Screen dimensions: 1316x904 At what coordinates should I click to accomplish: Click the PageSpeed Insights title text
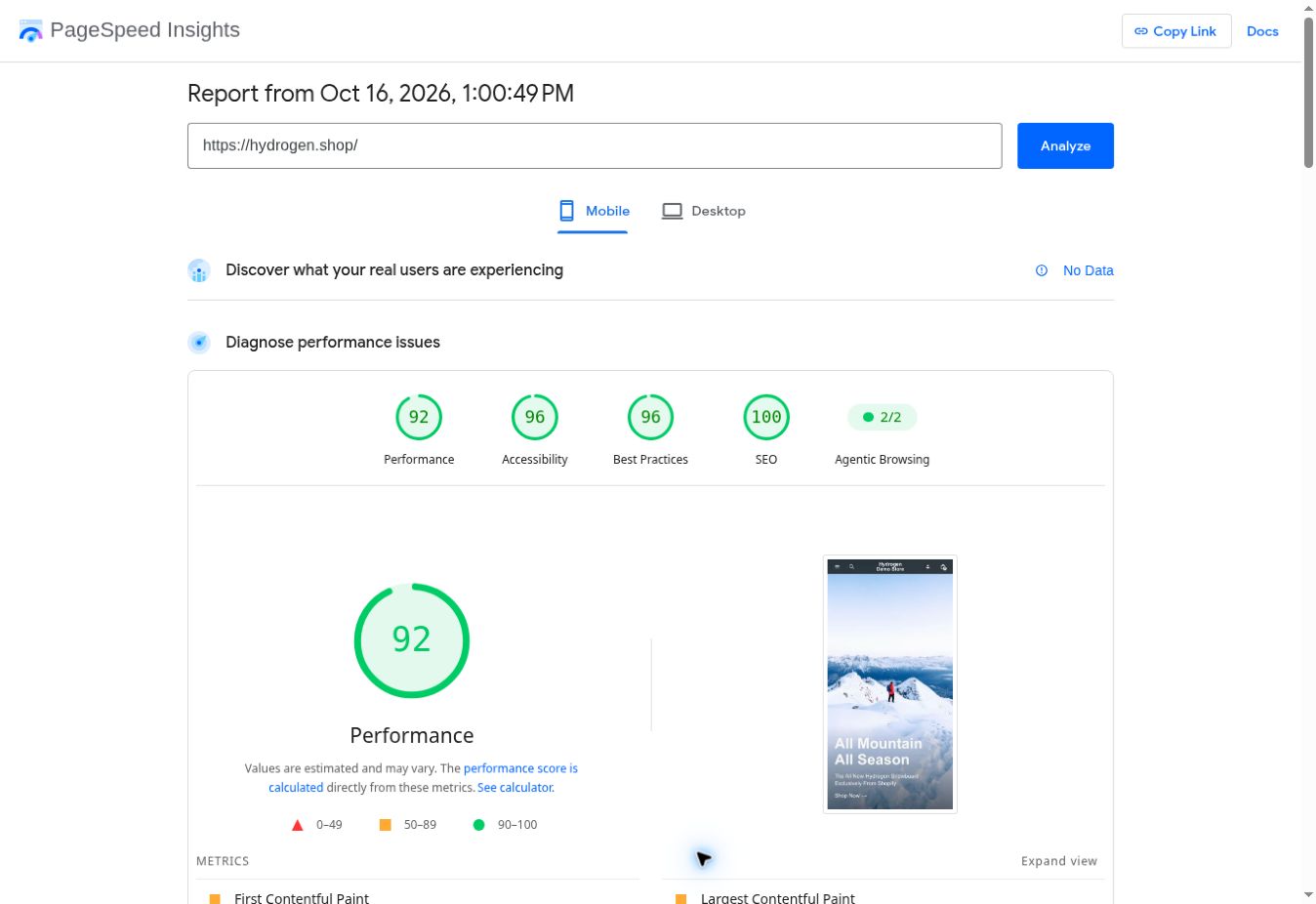144,30
